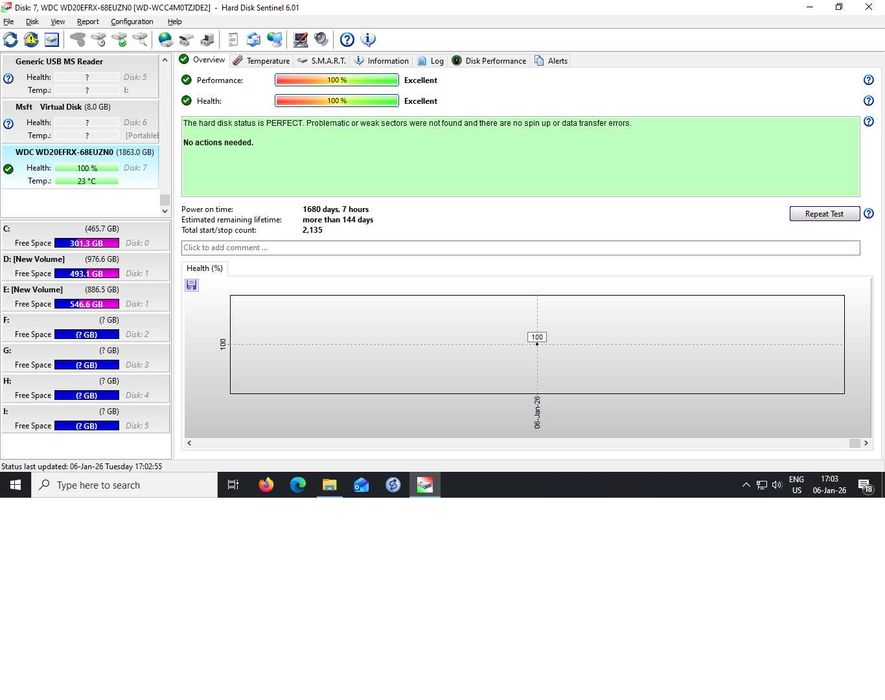Click help icon beside green status text box
The height and width of the screenshot is (700, 885).
869,122
